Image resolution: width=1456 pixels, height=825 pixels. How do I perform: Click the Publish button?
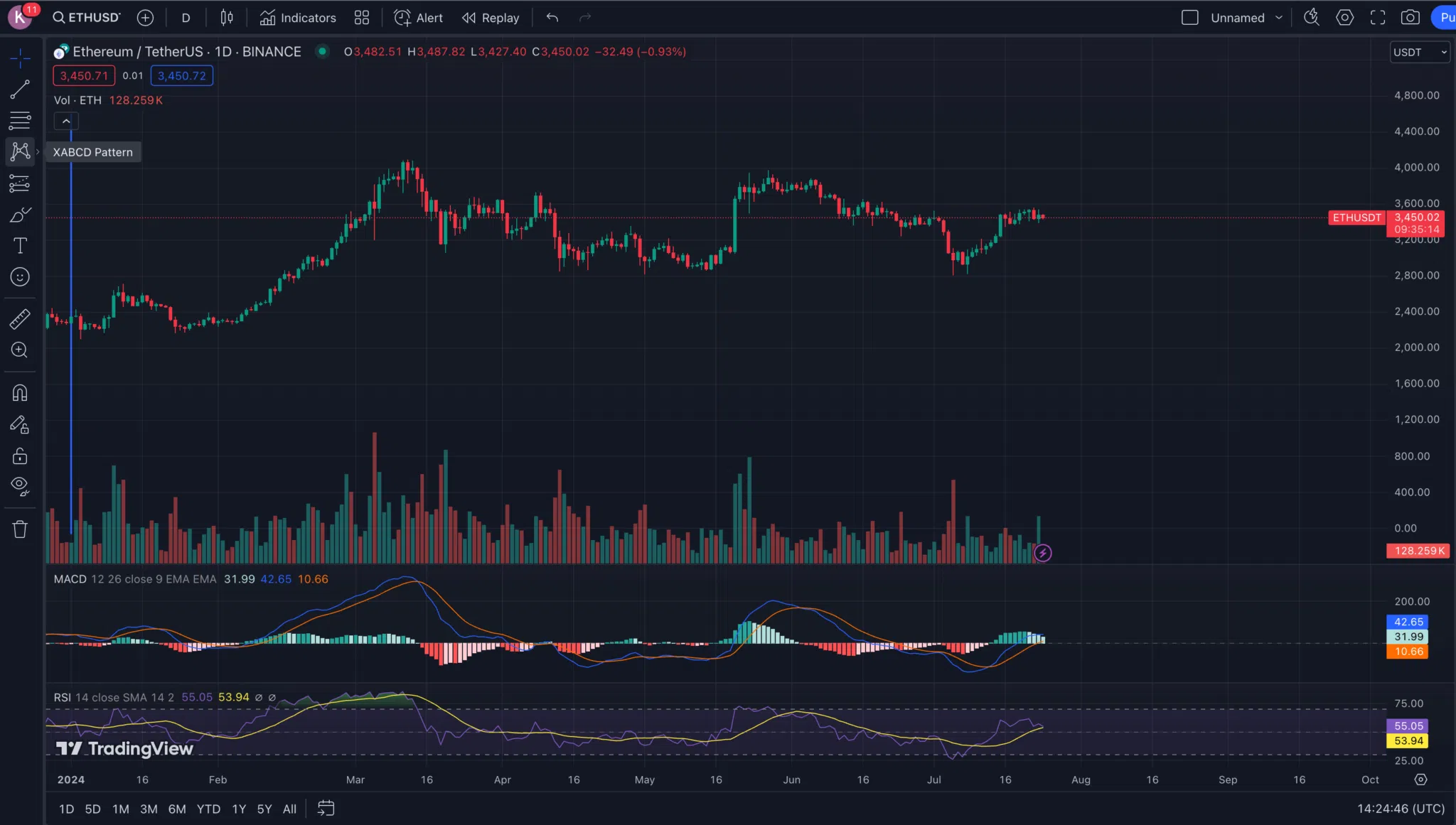[x=1444, y=18]
